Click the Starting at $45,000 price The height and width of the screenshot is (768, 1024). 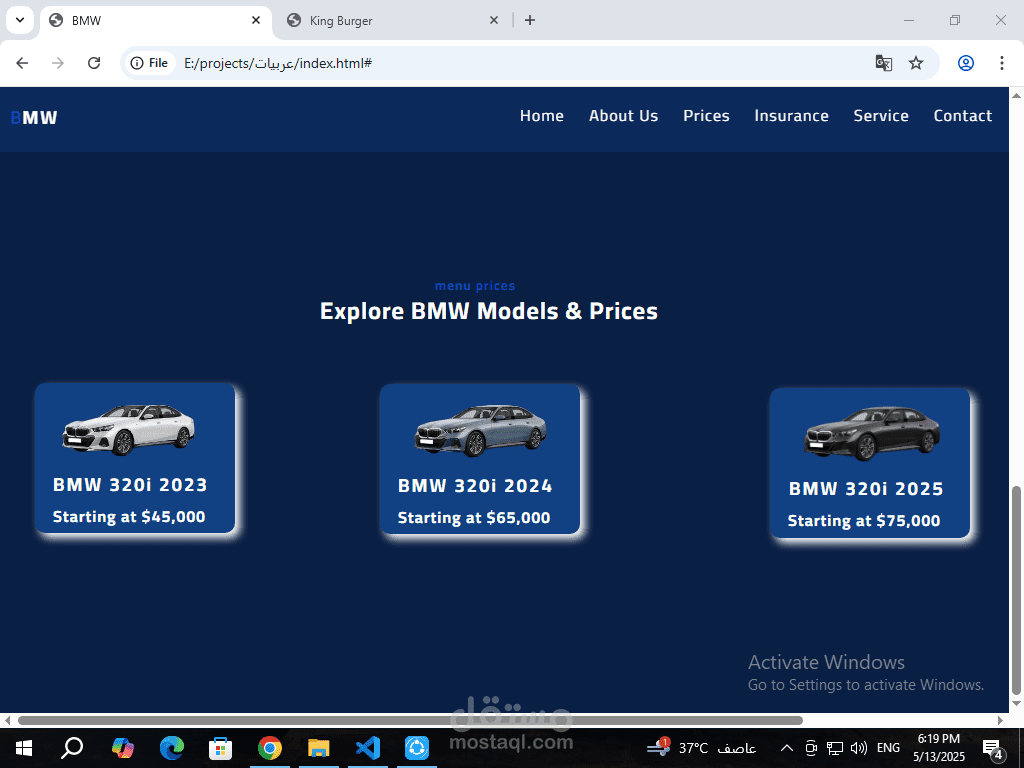(129, 517)
